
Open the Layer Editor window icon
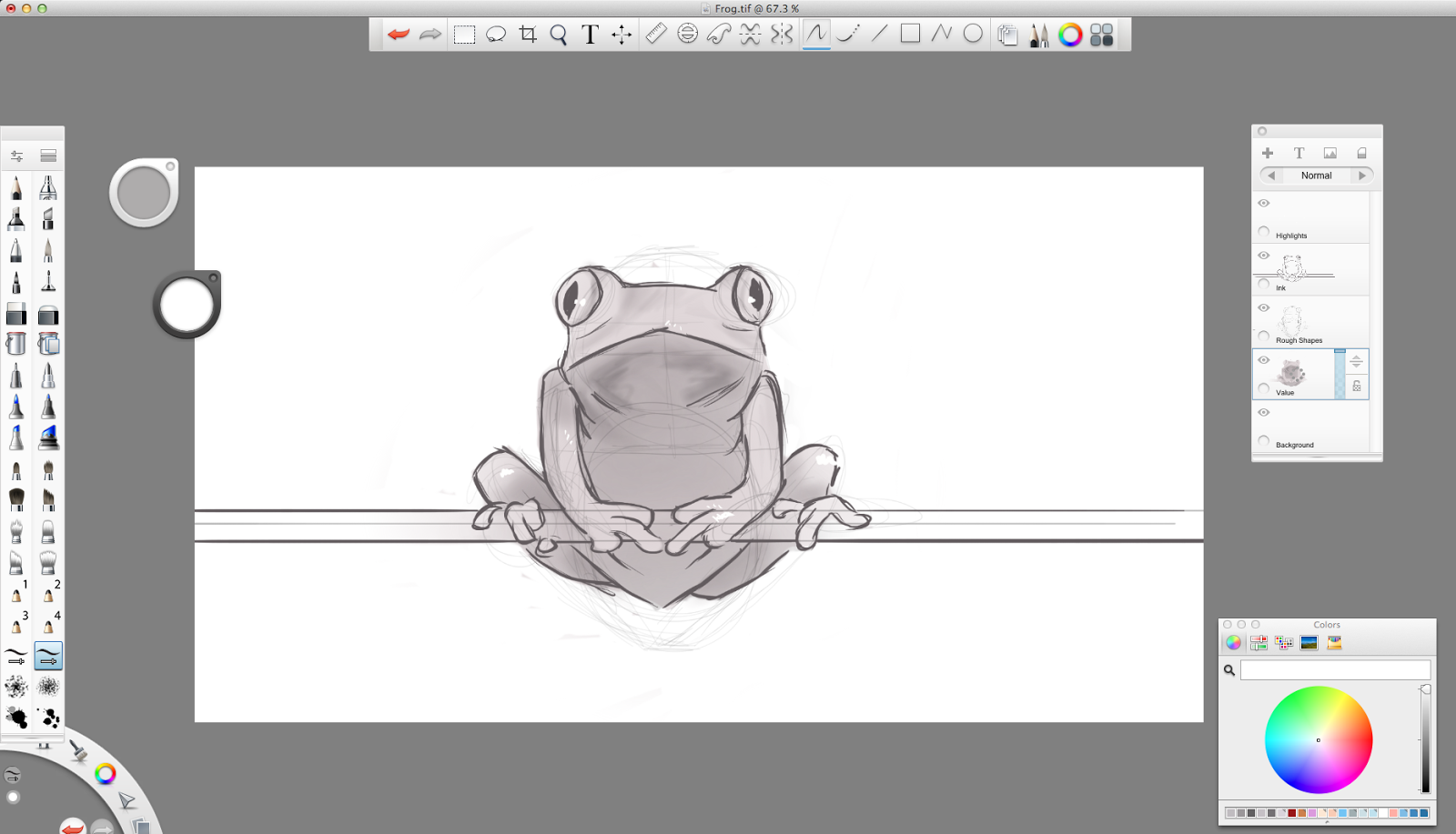coord(1007,35)
